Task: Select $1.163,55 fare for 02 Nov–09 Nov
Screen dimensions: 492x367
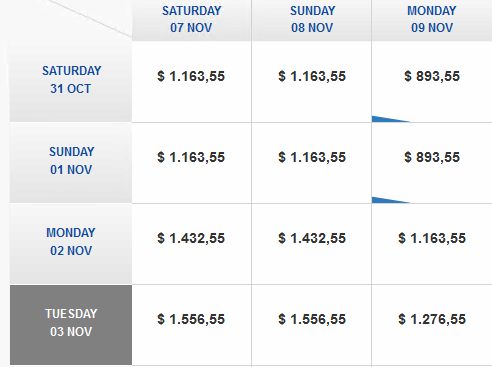Action: point(432,238)
